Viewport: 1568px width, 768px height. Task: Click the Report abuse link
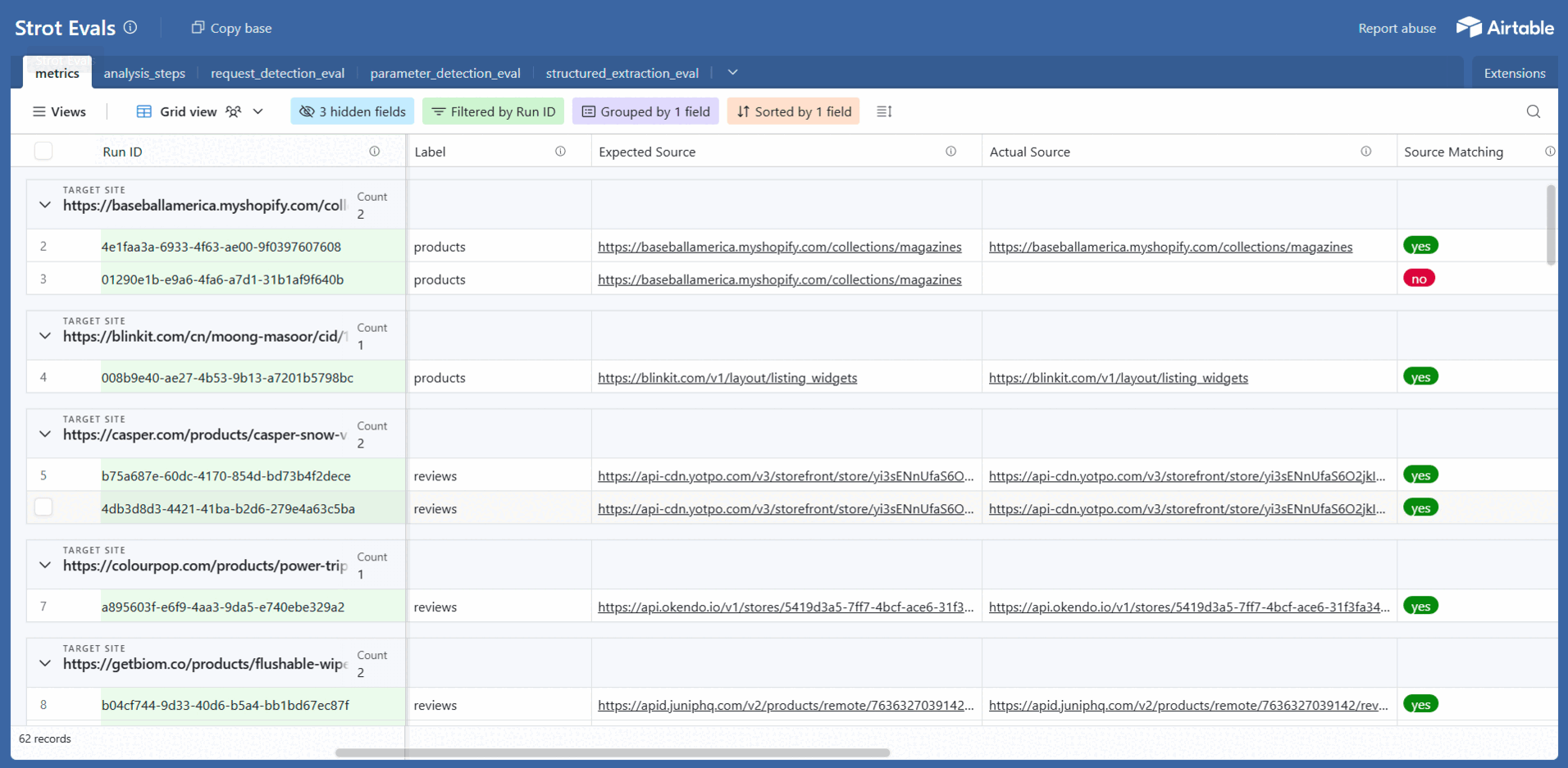(1397, 28)
